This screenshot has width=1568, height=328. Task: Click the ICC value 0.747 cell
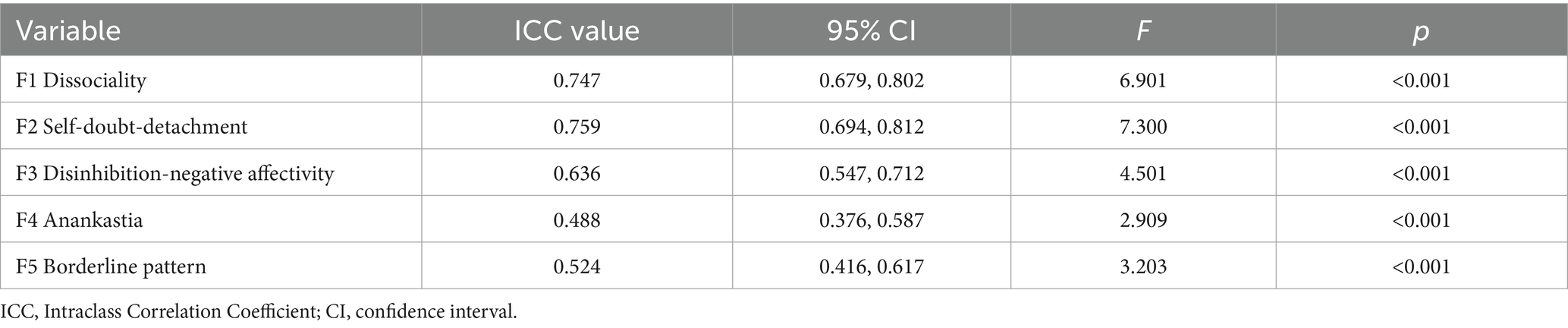point(577,80)
